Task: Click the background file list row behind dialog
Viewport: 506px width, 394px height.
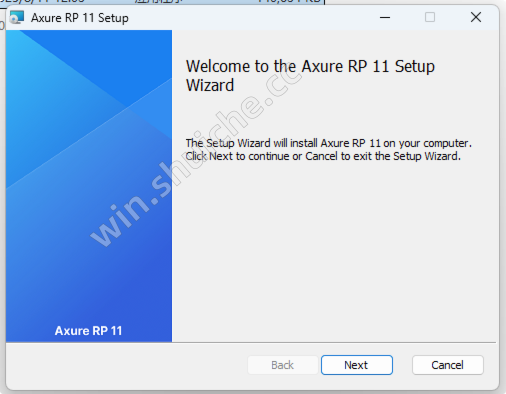Action: click(162, 1)
